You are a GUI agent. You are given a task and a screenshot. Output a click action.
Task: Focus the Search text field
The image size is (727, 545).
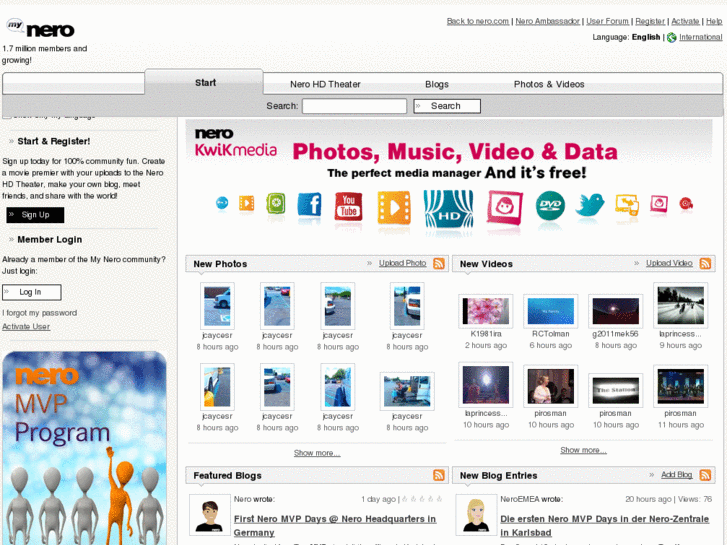click(355, 106)
